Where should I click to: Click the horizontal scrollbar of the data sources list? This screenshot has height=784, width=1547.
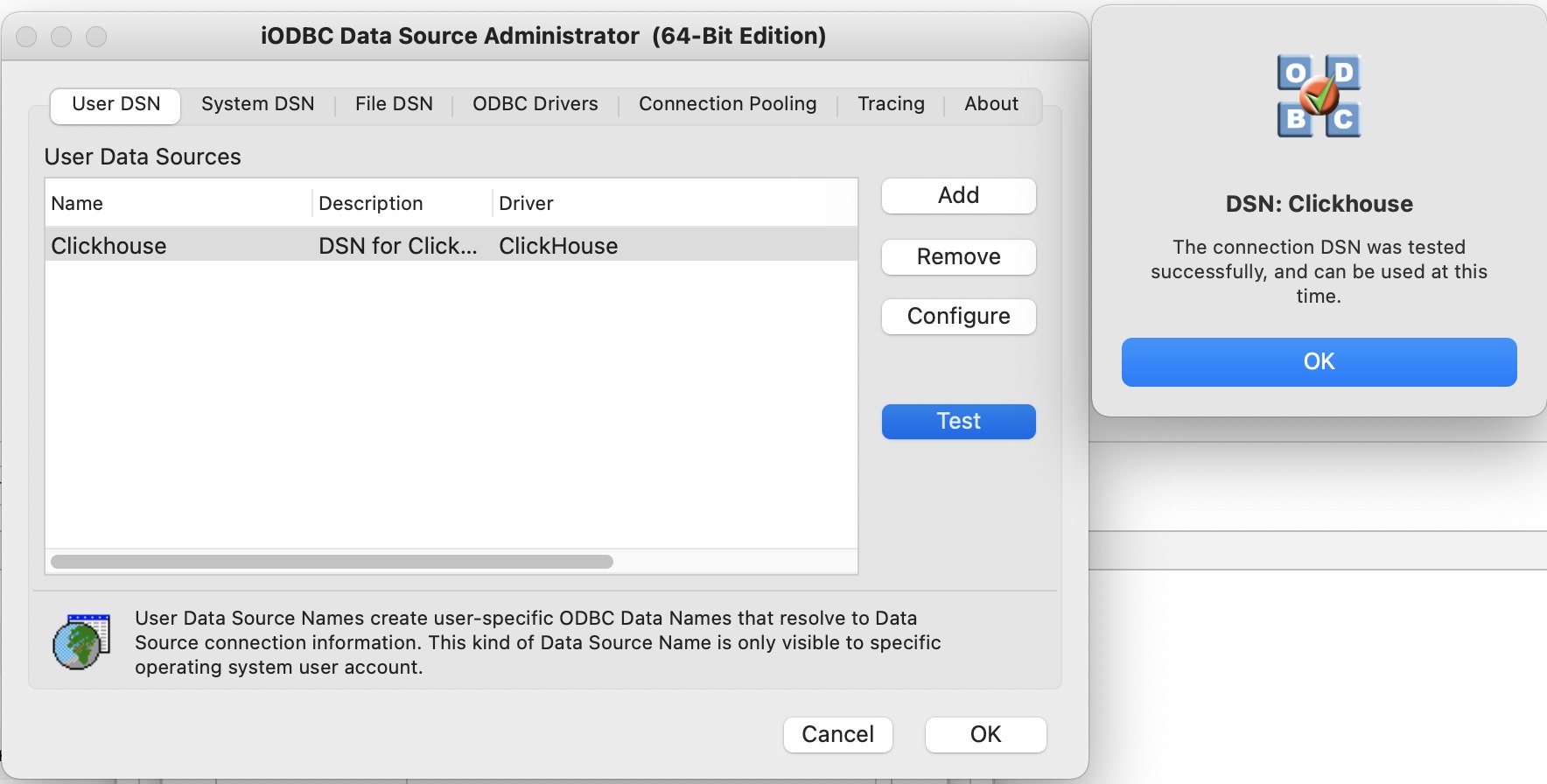(332, 562)
